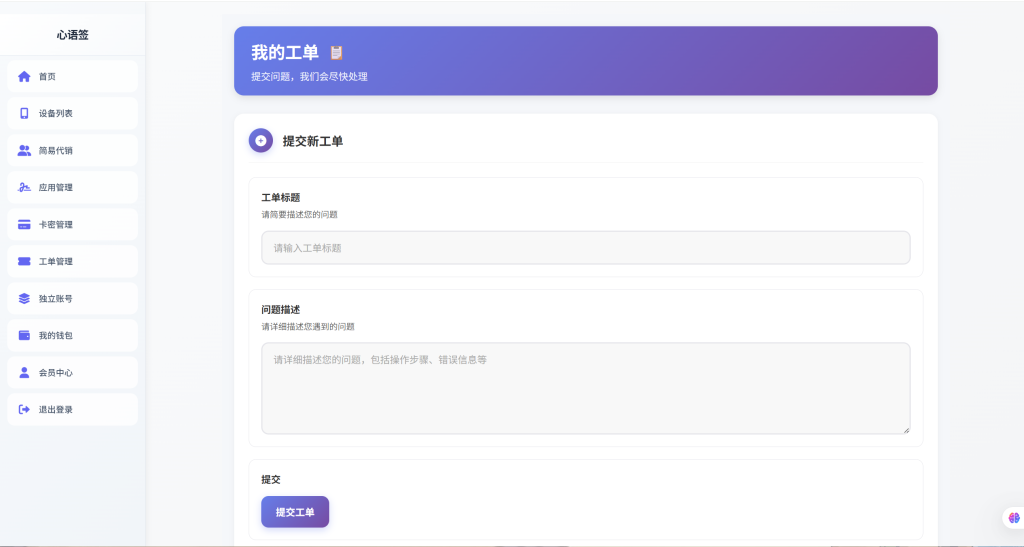Open 我的钱包 in the sidebar
Image resolution: width=1024 pixels, height=547 pixels.
[72, 336]
